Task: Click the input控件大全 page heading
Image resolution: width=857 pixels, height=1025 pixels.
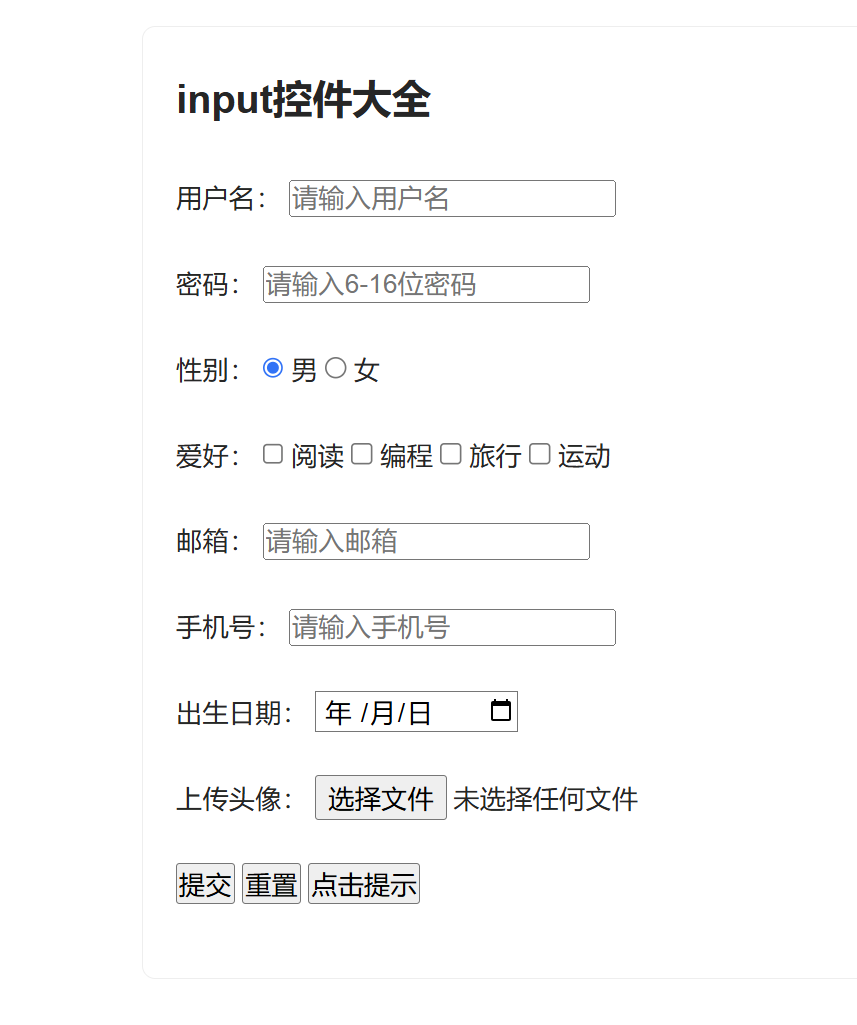Action: 303,101
